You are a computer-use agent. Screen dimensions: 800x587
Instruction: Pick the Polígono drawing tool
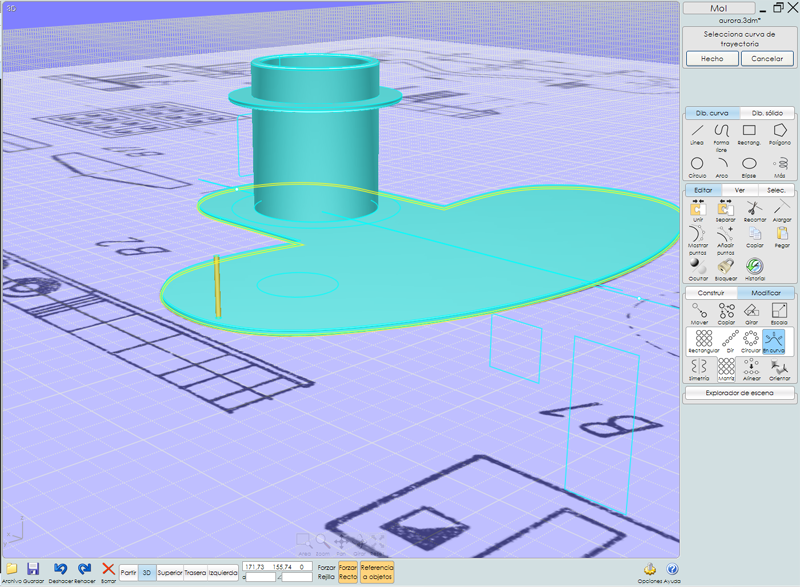click(780, 135)
